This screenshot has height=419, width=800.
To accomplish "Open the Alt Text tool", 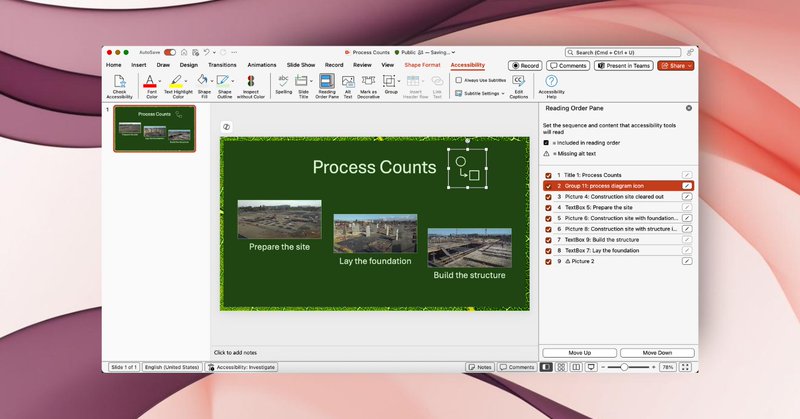I will [348, 86].
